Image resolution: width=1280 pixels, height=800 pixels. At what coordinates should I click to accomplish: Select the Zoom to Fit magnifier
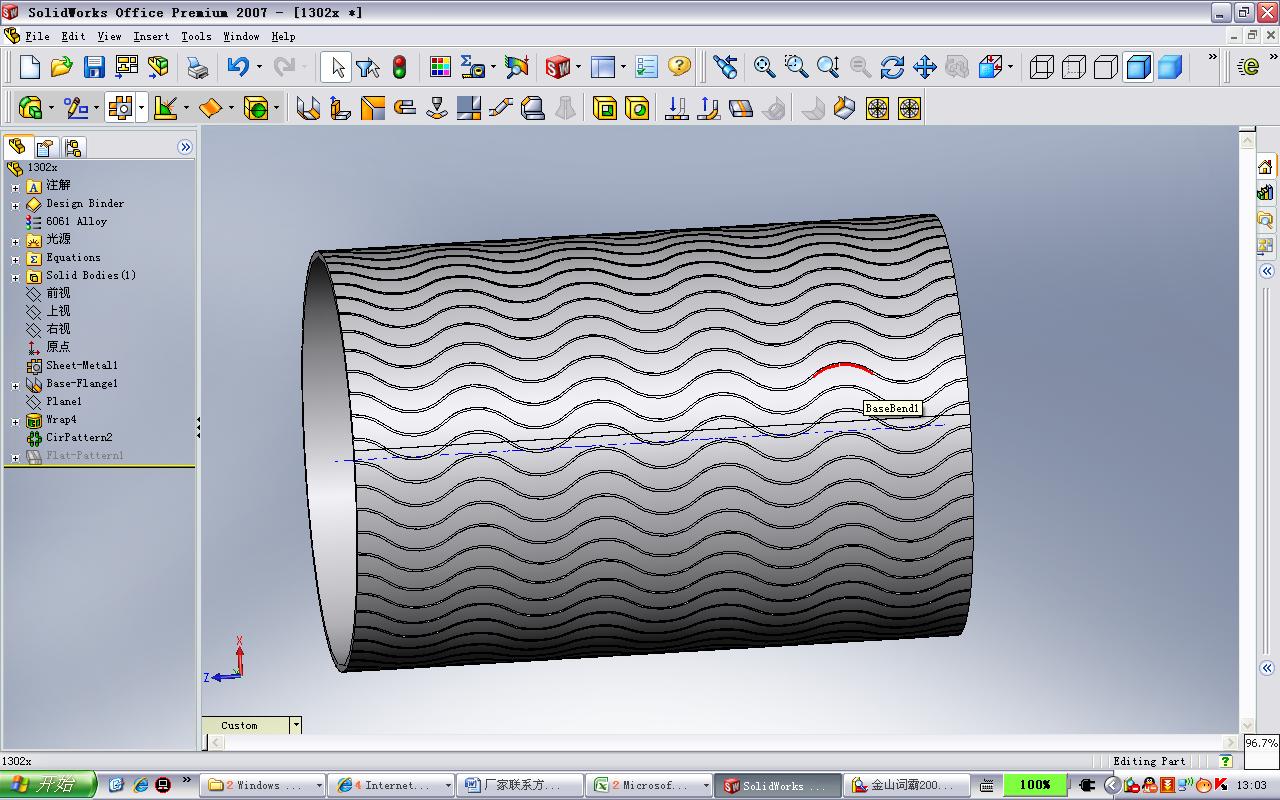click(x=764, y=67)
